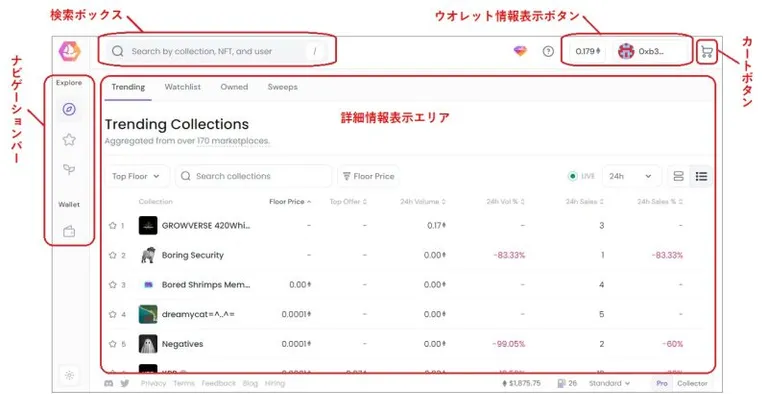Open the Discord icon in footer

[109, 384]
